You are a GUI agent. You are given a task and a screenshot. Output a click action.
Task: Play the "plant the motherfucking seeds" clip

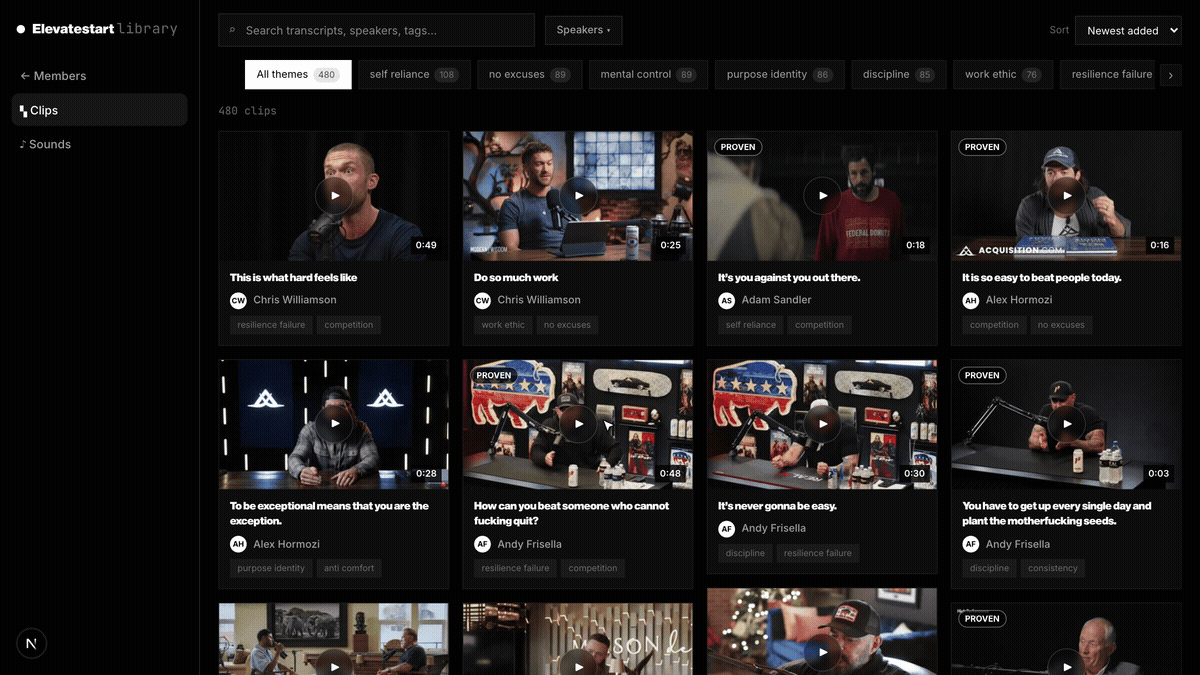tap(1066, 423)
